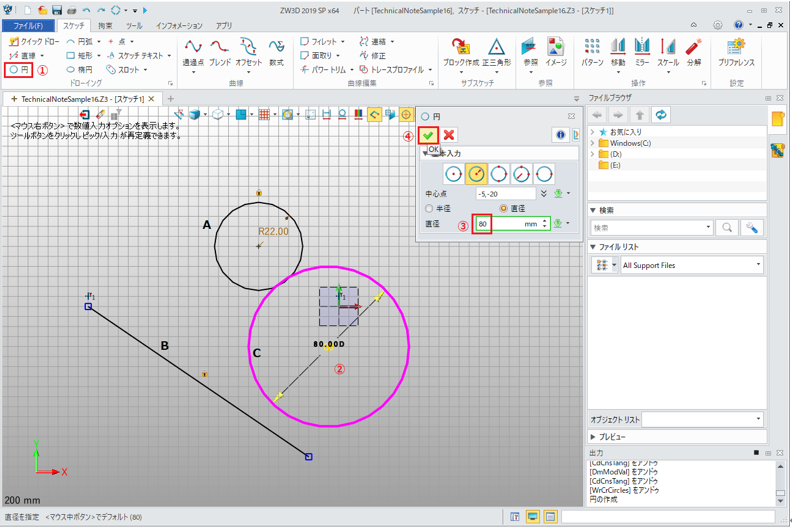Open the イメージ image insert tool

(x=556, y=53)
